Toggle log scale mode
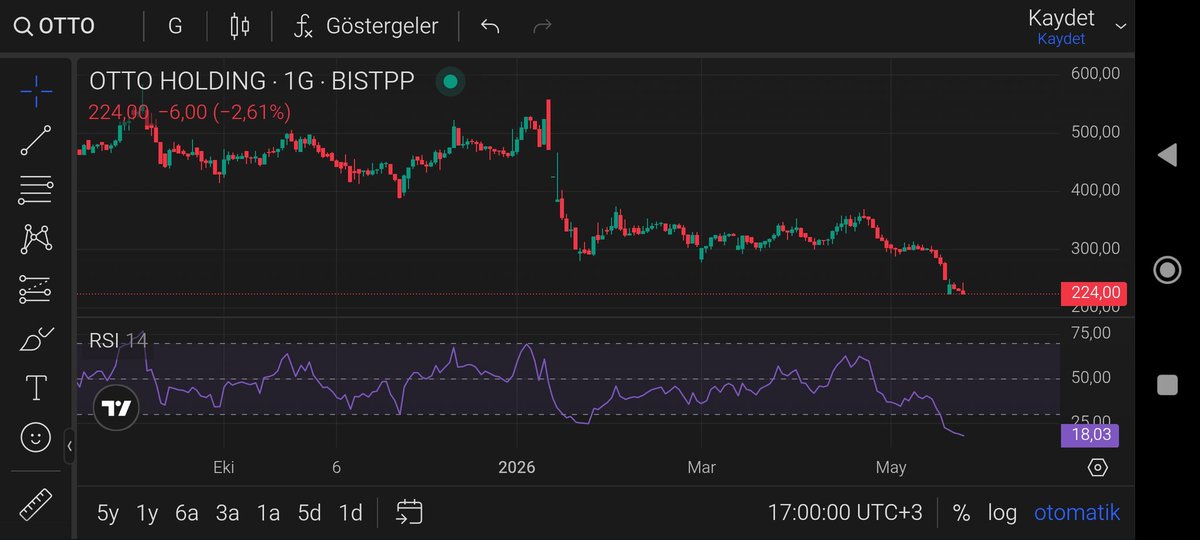Image resolution: width=1200 pixels, height=540 pixels. 1002,513
